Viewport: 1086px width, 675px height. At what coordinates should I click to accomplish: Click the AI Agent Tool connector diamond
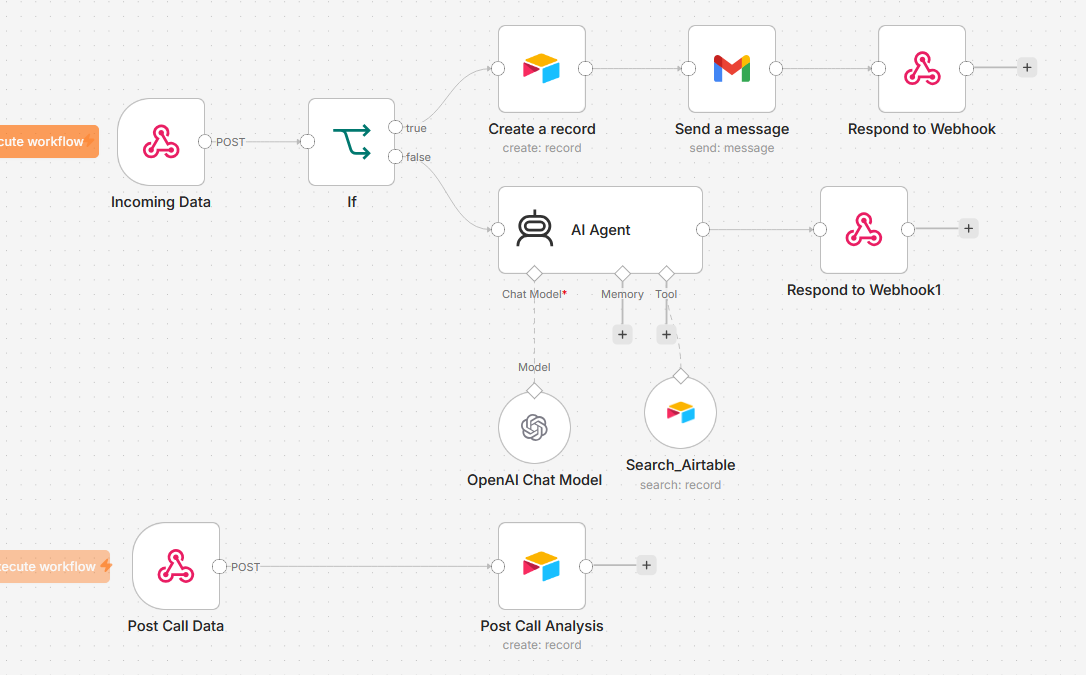coord(666,273)
